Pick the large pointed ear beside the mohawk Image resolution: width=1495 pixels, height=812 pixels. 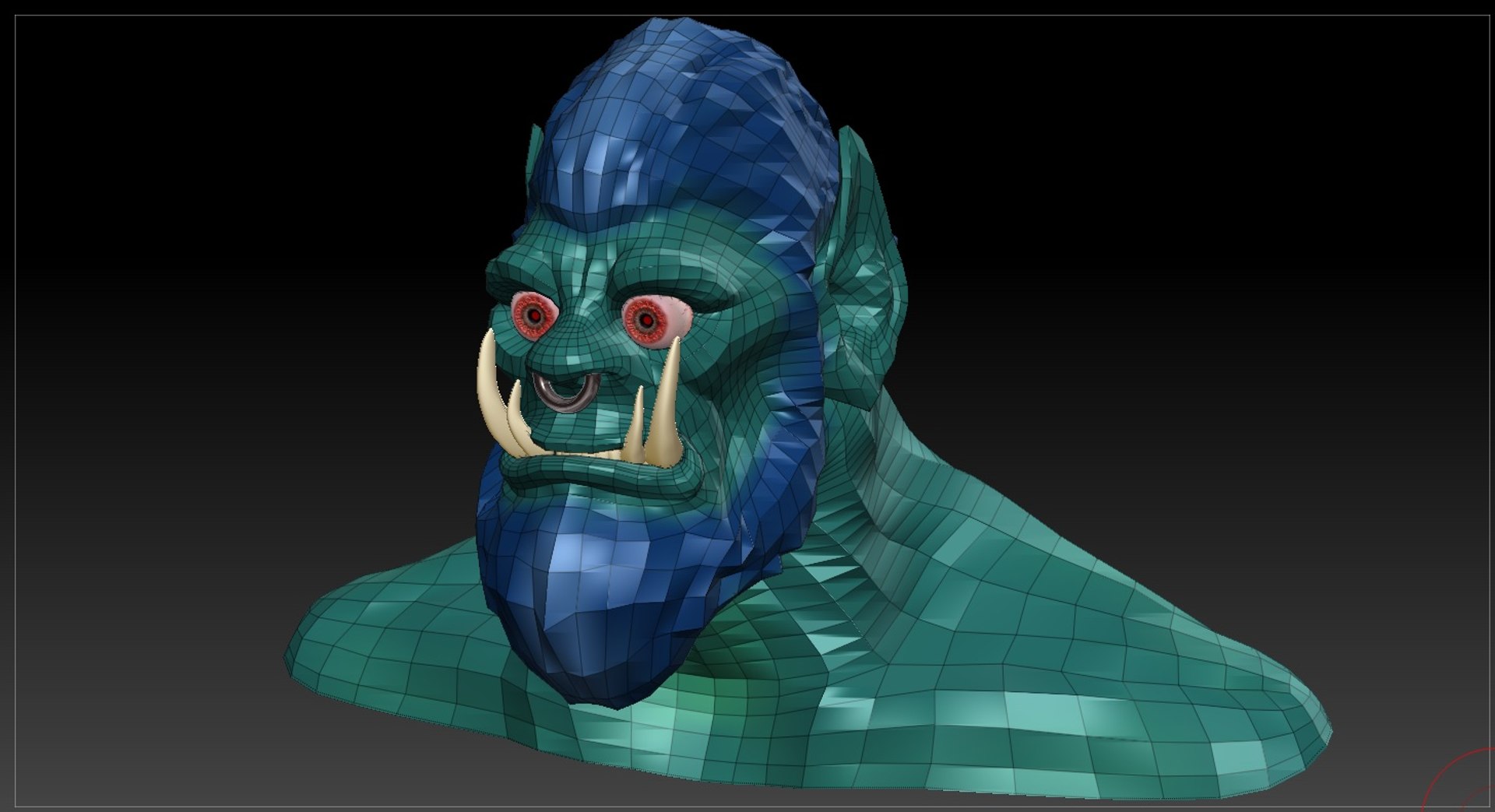[864, 269]
